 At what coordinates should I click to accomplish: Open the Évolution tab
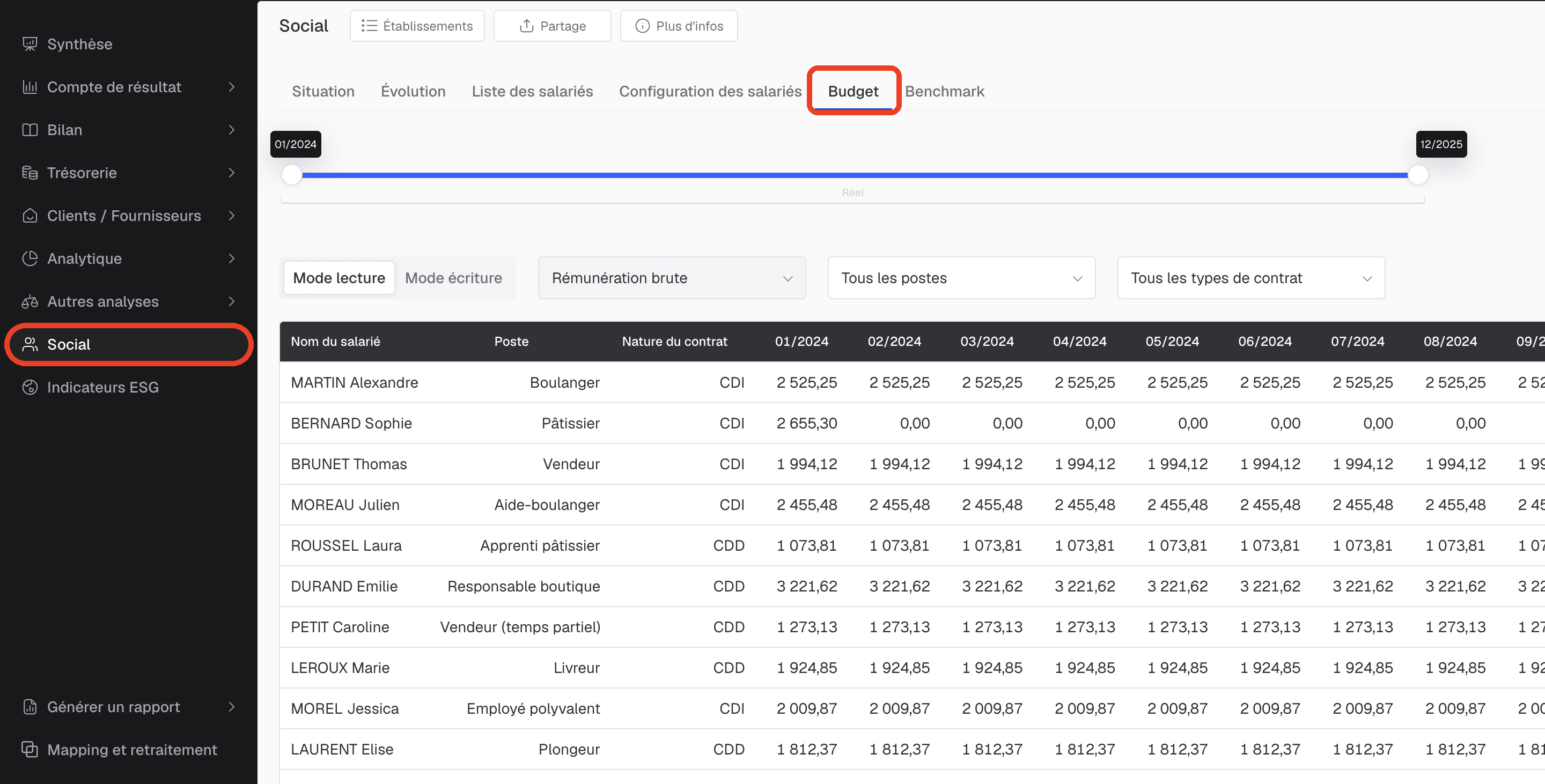[x=413, y=91]
